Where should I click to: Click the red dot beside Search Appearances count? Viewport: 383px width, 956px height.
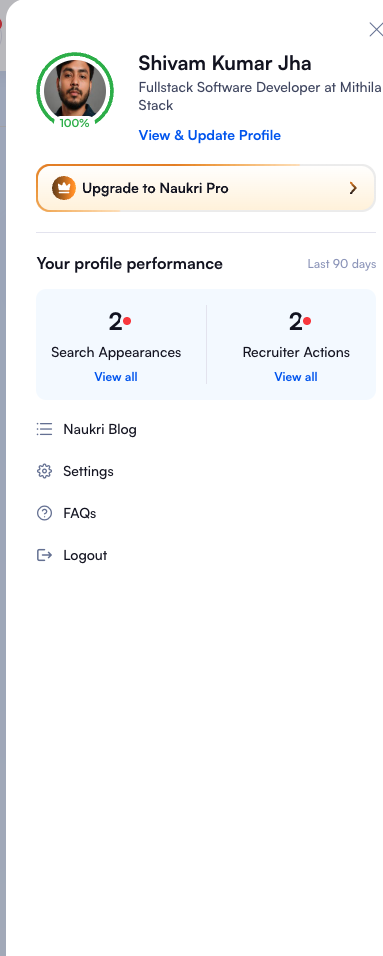[127, 321]
